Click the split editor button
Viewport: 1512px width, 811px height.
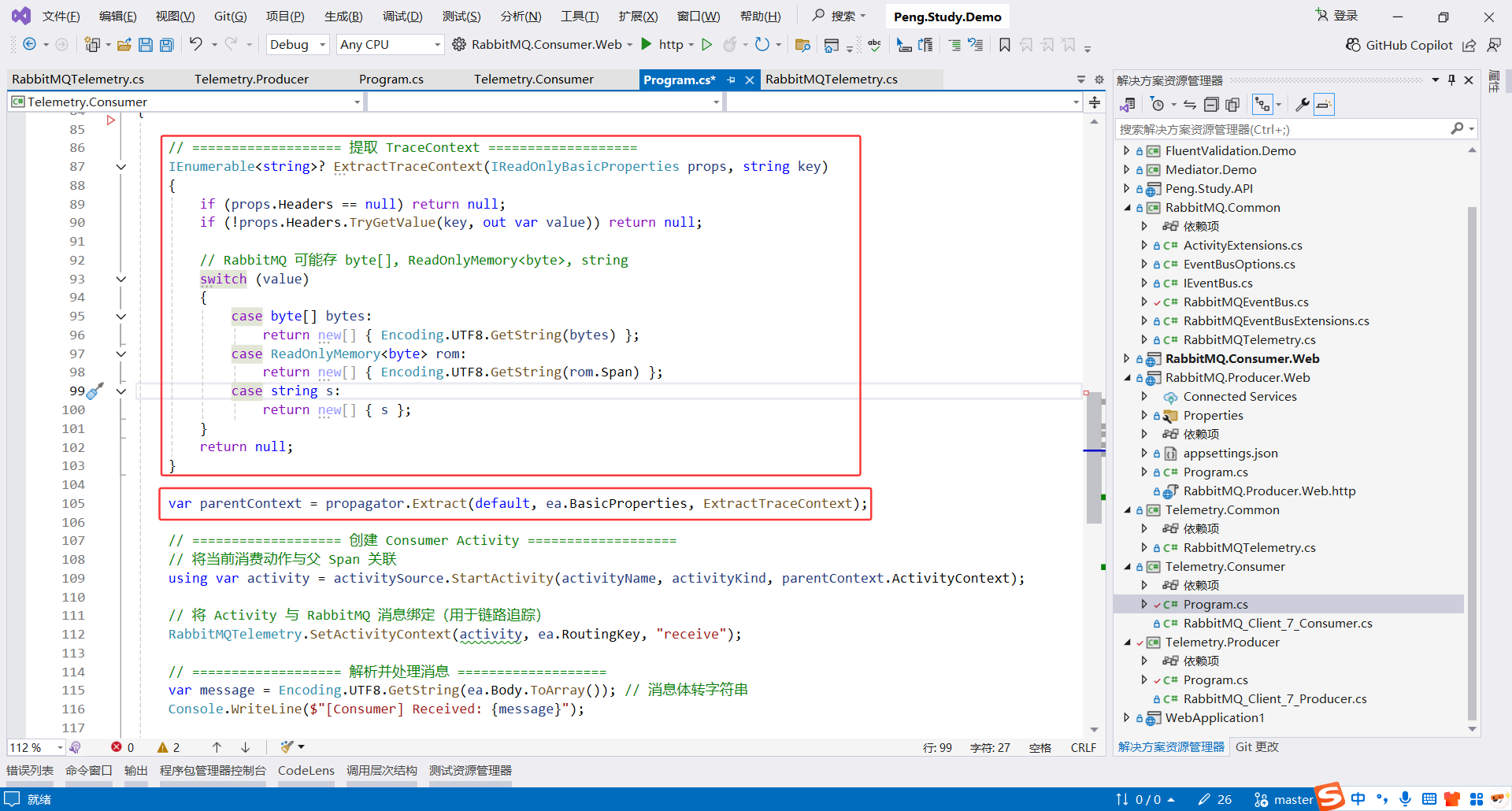[1095, 102]
